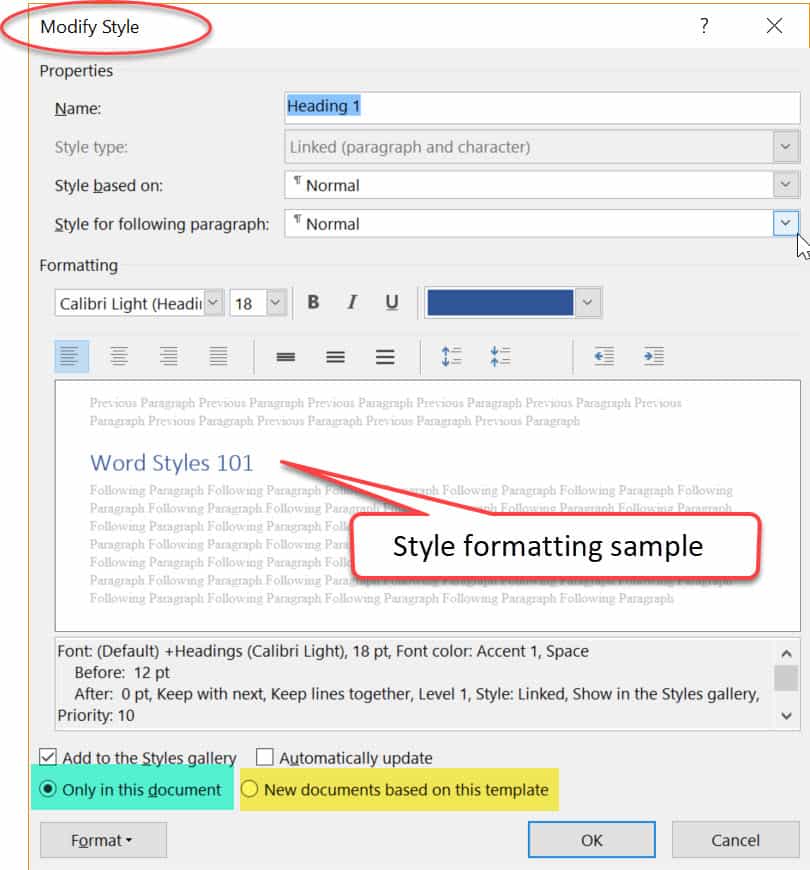Click the Priority: 10 description text
This screenshot has width=810, height=870.
point(96,715)
